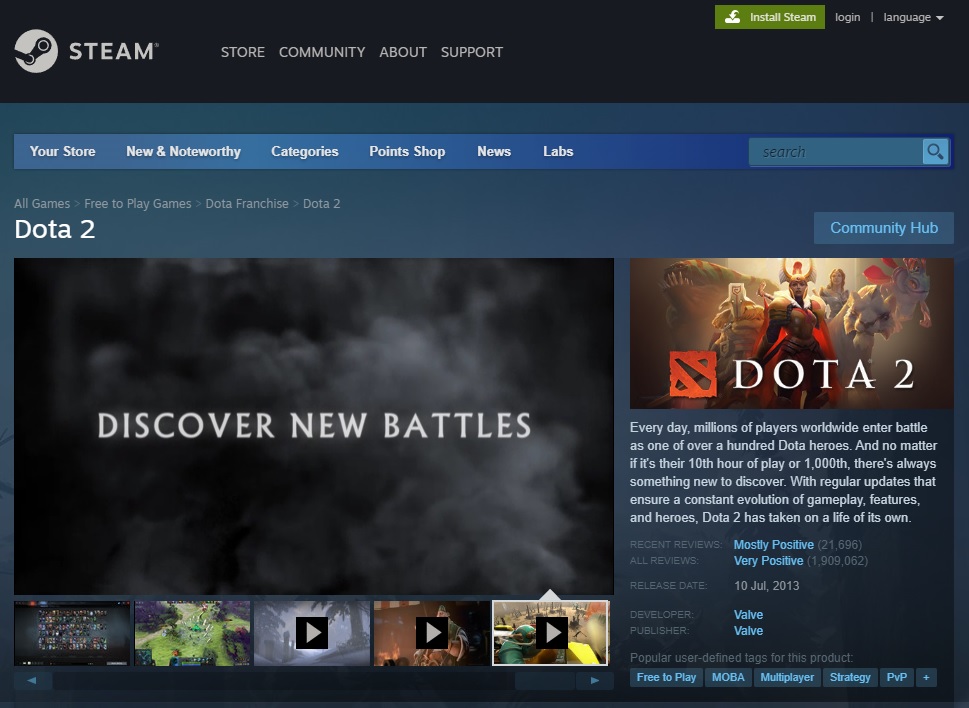
Task: Select the MOBA tag
Action: 728,677
